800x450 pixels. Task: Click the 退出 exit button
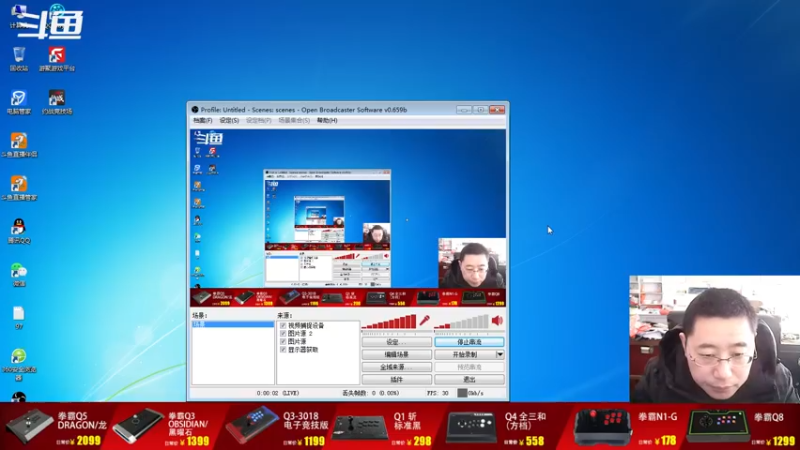coord(469,380)
